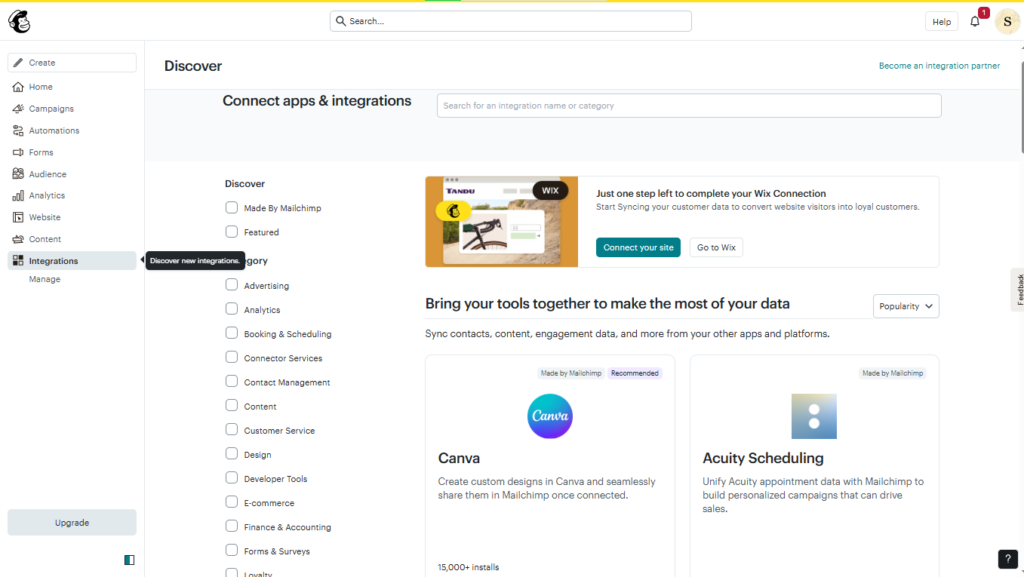Click the Forms icon in sidebar

(18, 152)
